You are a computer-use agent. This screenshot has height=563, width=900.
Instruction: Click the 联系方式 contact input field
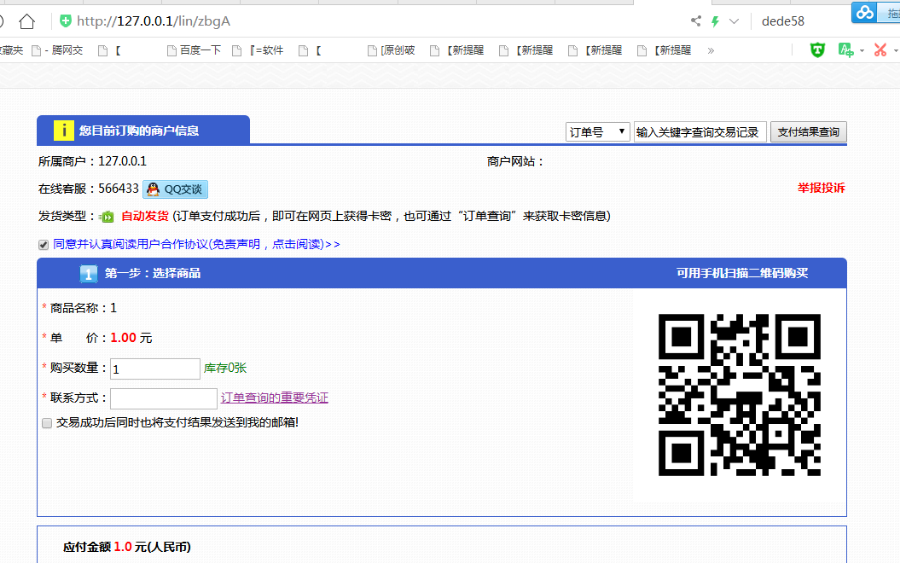pos(164,398)
